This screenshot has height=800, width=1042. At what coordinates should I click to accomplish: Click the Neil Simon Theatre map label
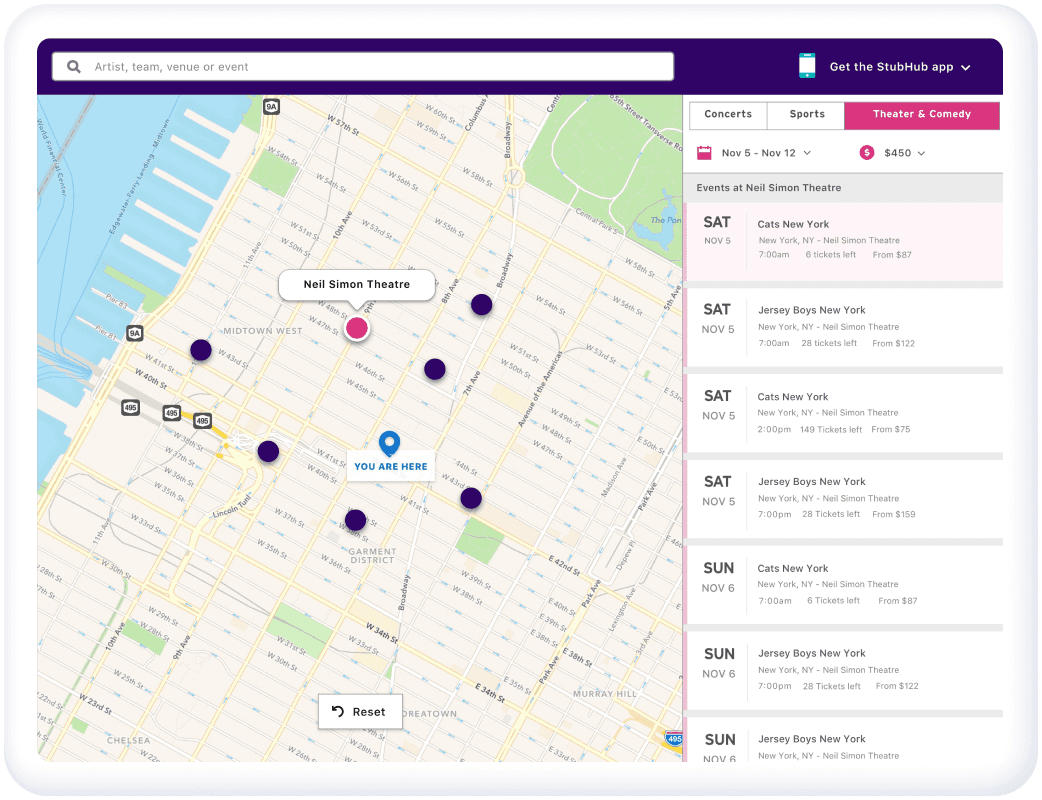(357, 284)
